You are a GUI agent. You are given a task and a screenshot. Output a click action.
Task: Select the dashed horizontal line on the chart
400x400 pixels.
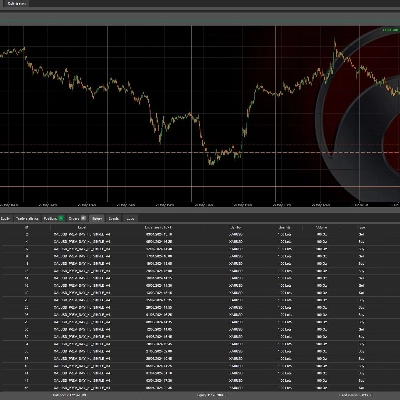pyautogui.click(x=200, y=153)
